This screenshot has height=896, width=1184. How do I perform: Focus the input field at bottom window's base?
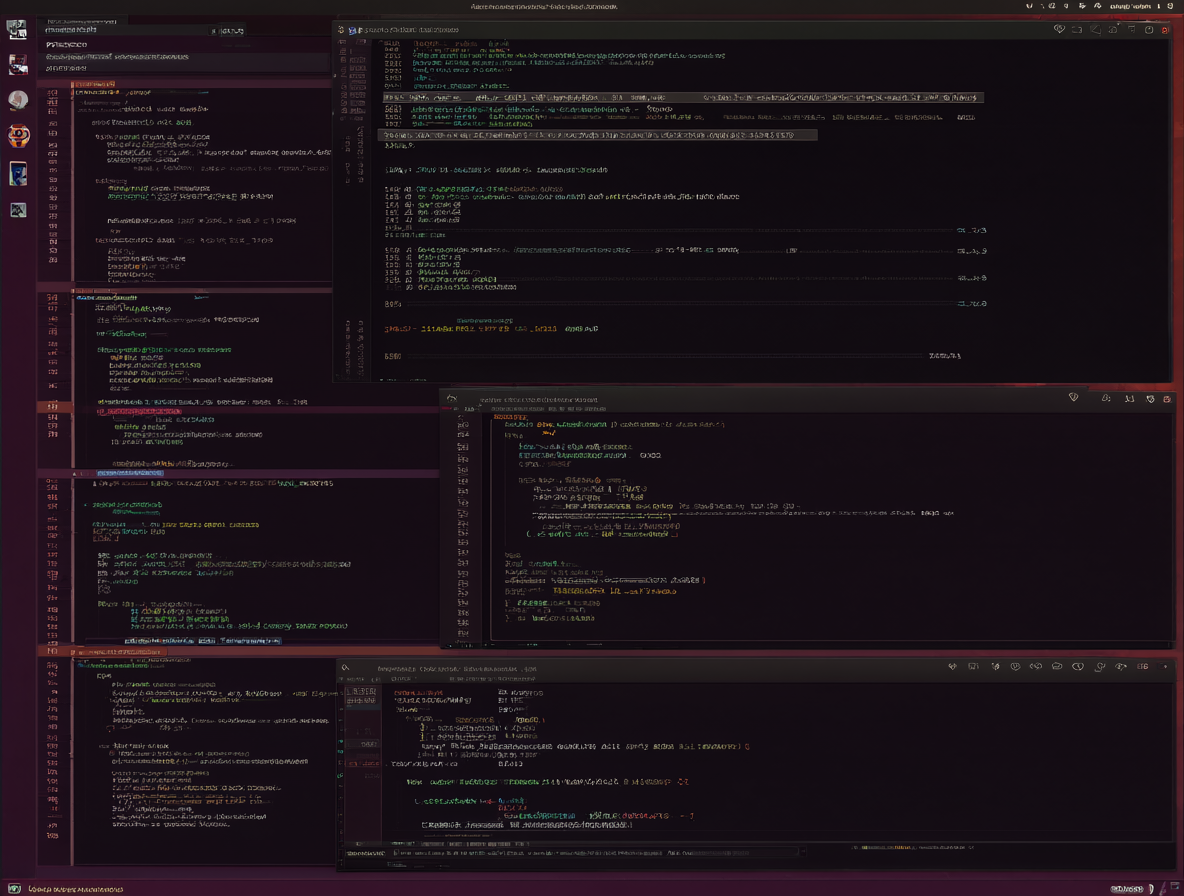595,853
